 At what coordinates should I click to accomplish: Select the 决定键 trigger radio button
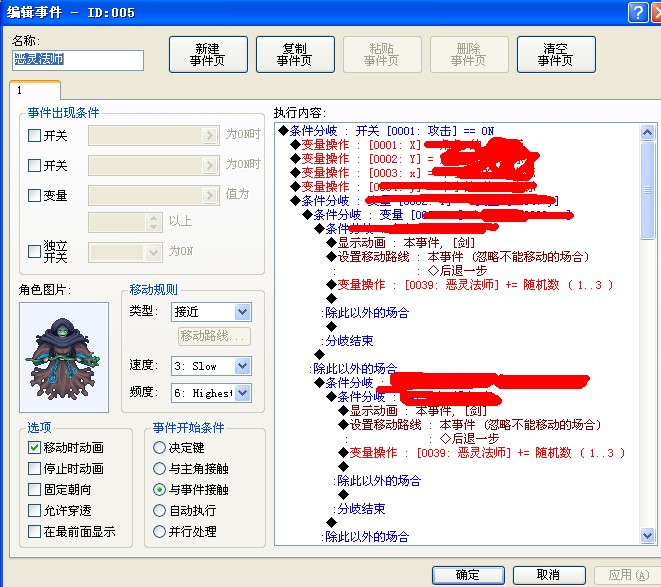[159, 447]
